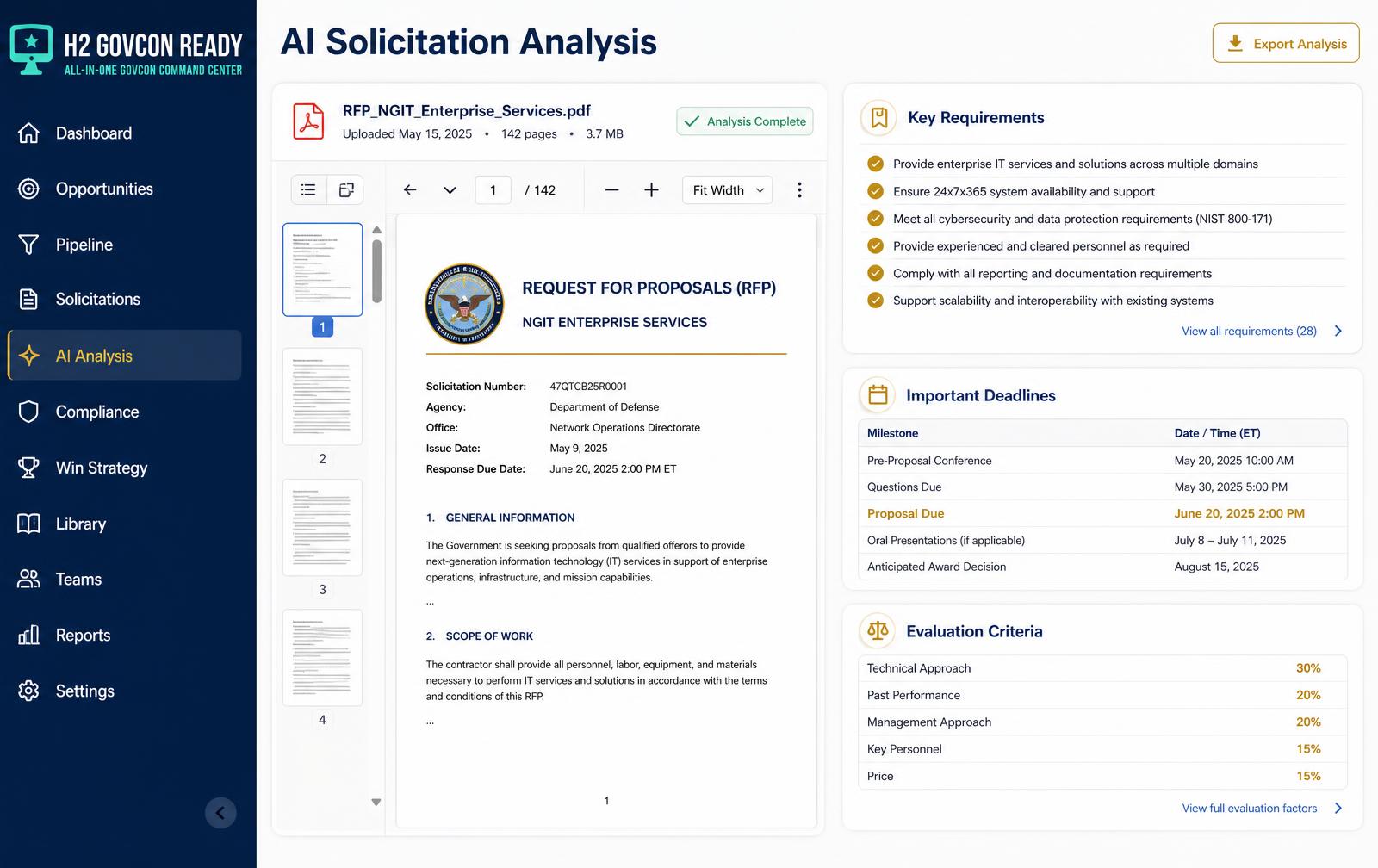Select the page 3 thumbnail
The height and width of the screenshot is (868, 1378).
coord(322,527)
